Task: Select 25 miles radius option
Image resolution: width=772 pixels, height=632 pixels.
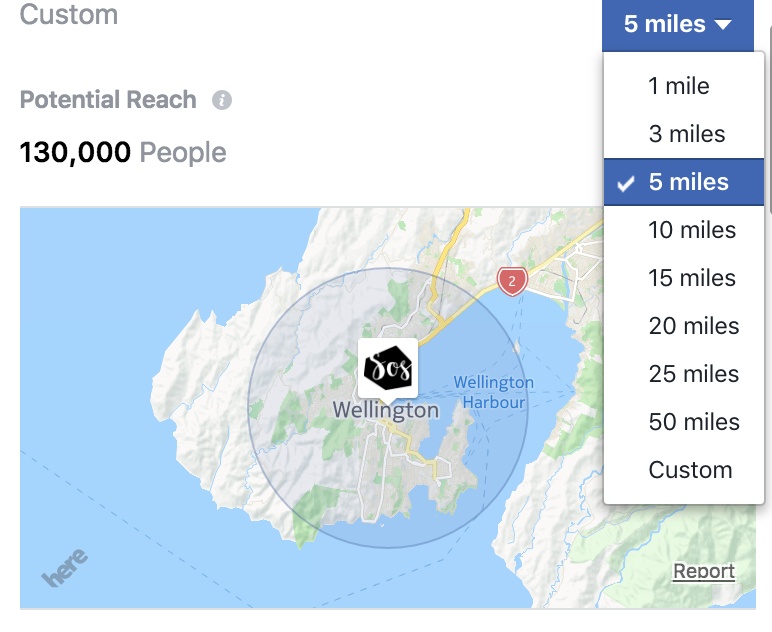Action: point(684,374)
